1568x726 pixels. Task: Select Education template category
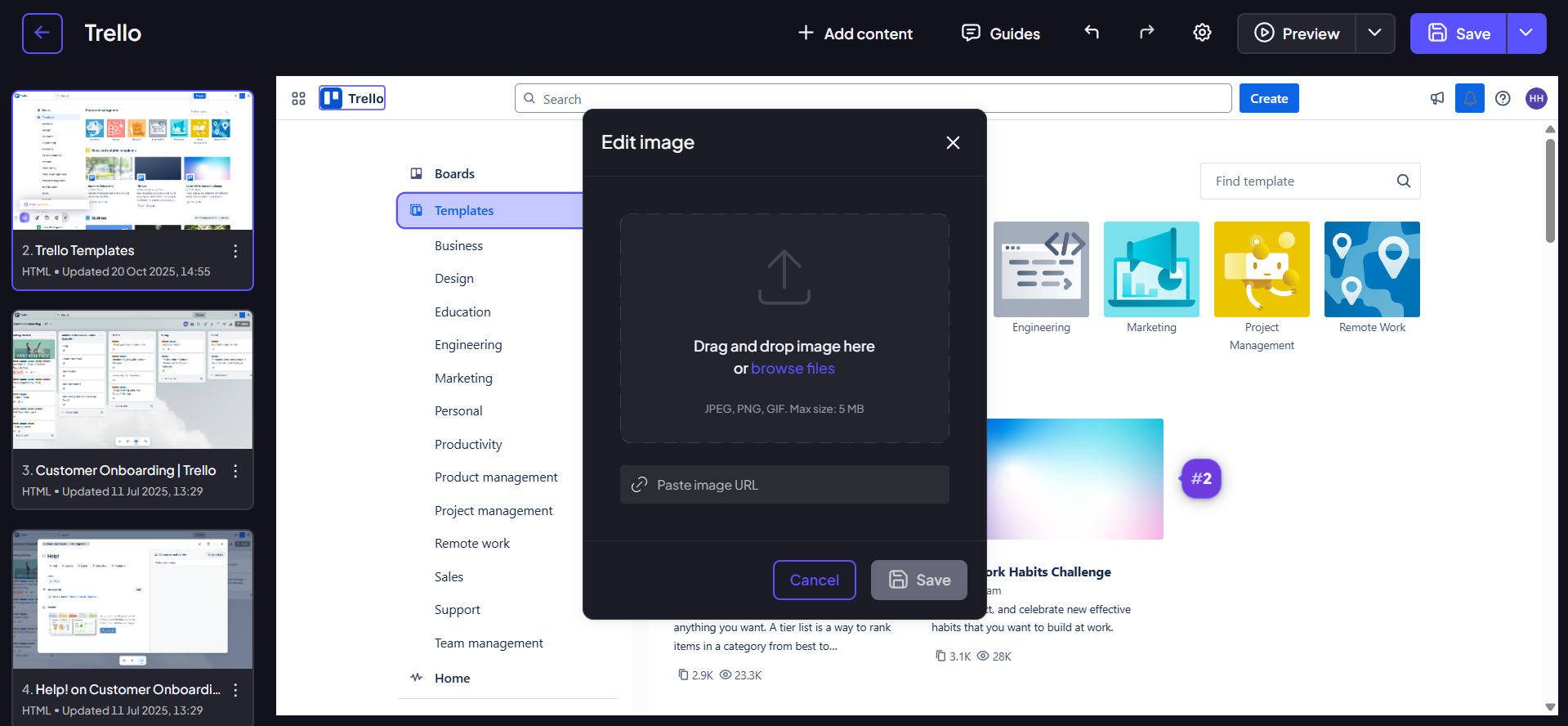click(462, 311)
